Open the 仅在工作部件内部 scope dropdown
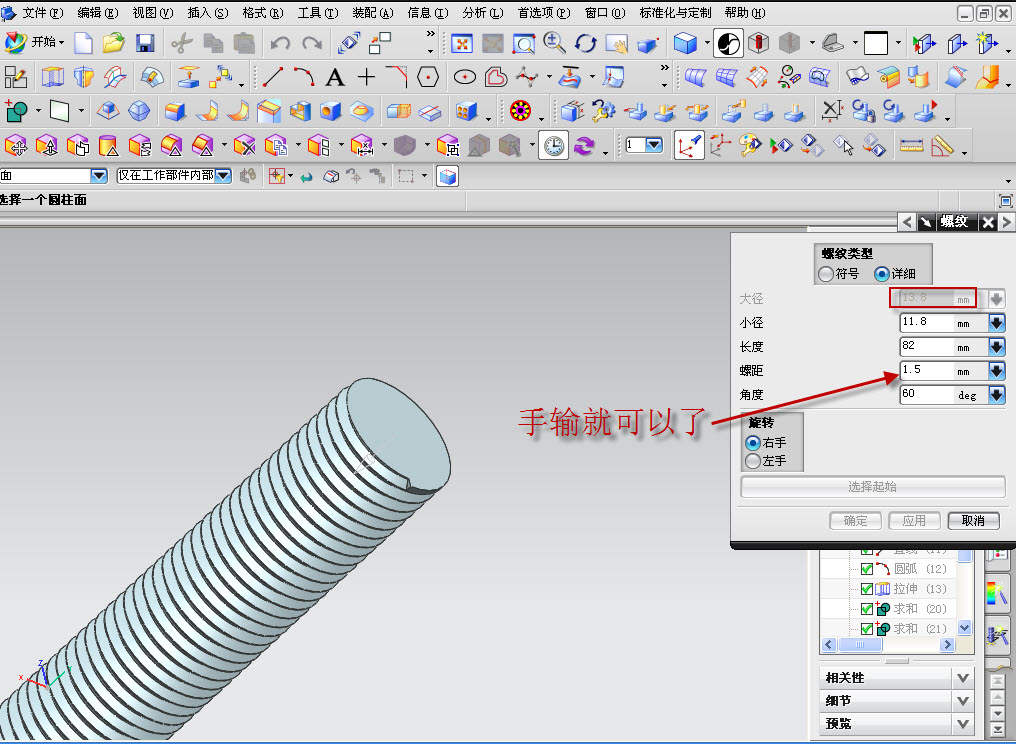Viewport: 1016px width, 744px height. click(224, 175)
